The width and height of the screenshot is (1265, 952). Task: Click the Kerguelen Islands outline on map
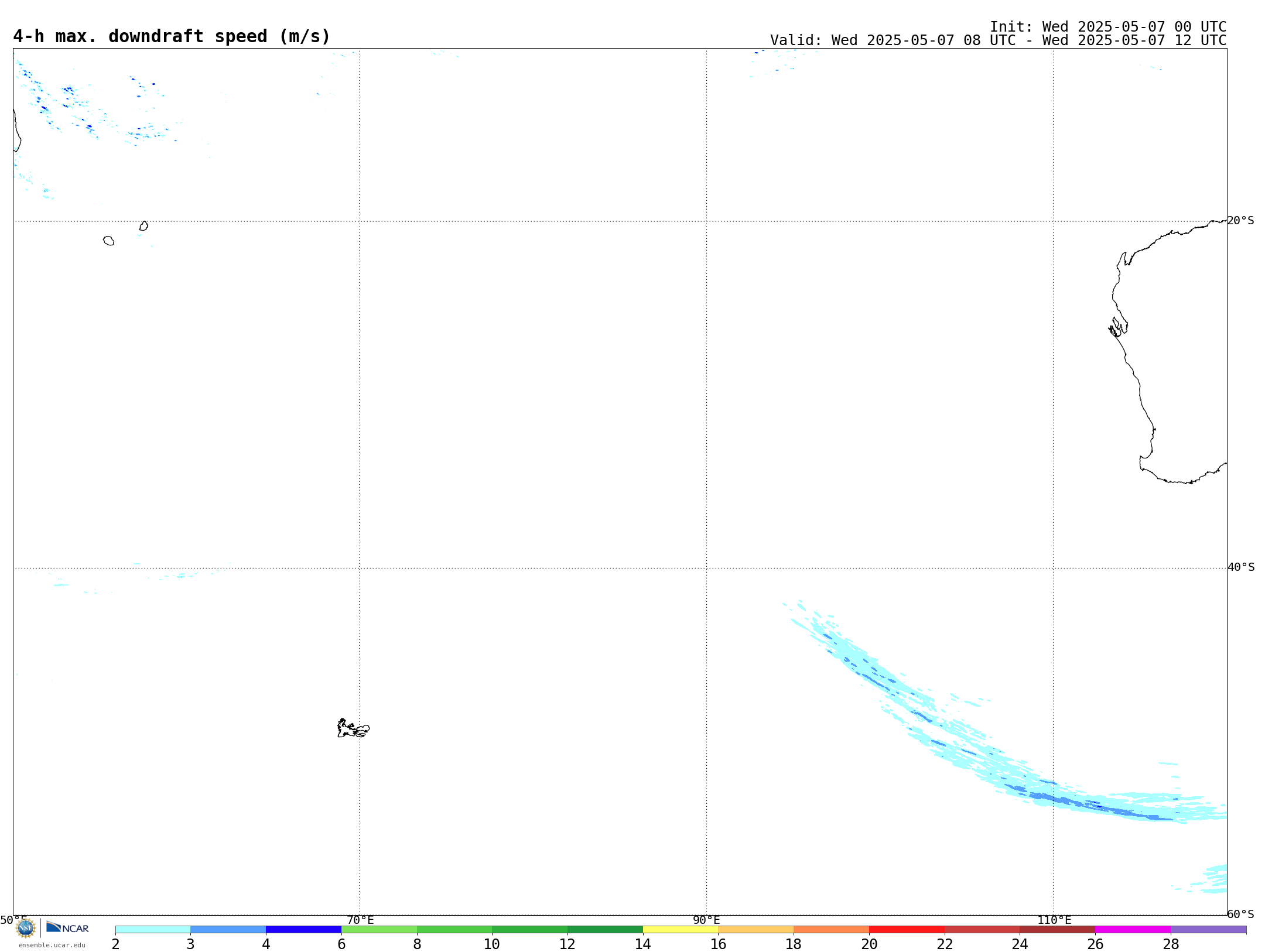click(x=353, y=728)
